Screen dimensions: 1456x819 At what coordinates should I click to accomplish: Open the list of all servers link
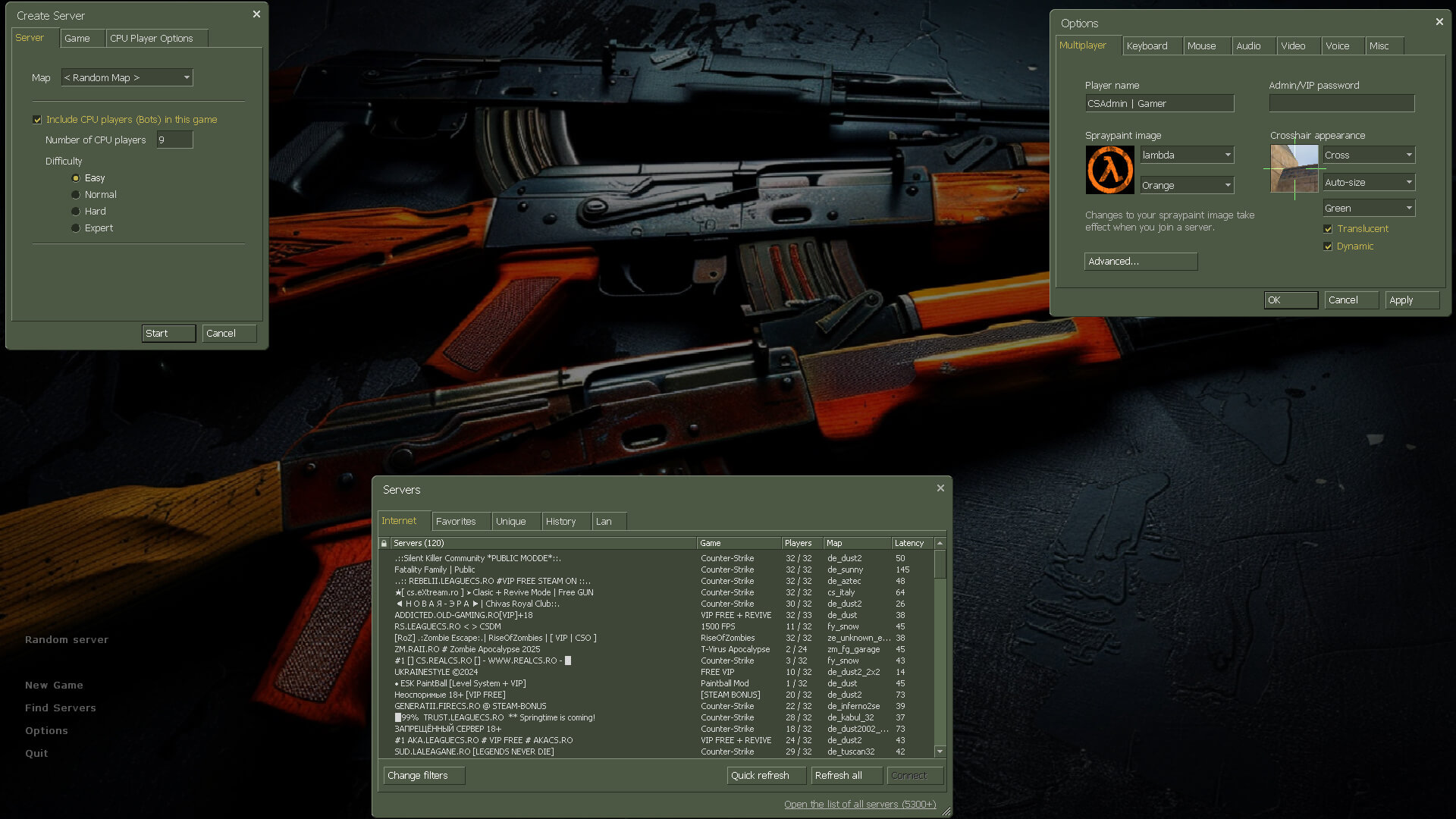[860, 804]
